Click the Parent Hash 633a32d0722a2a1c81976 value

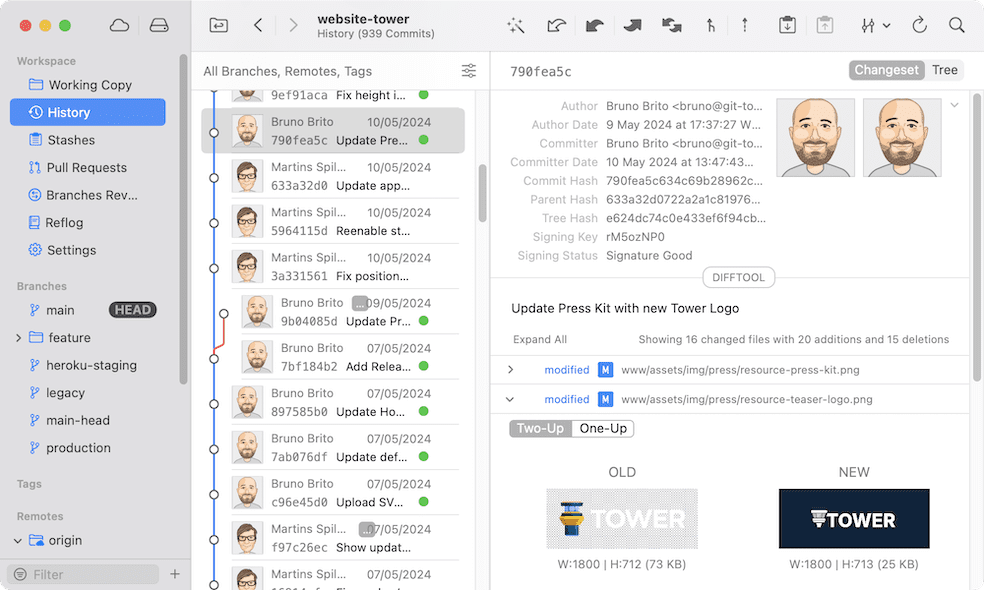click(683, 200)
